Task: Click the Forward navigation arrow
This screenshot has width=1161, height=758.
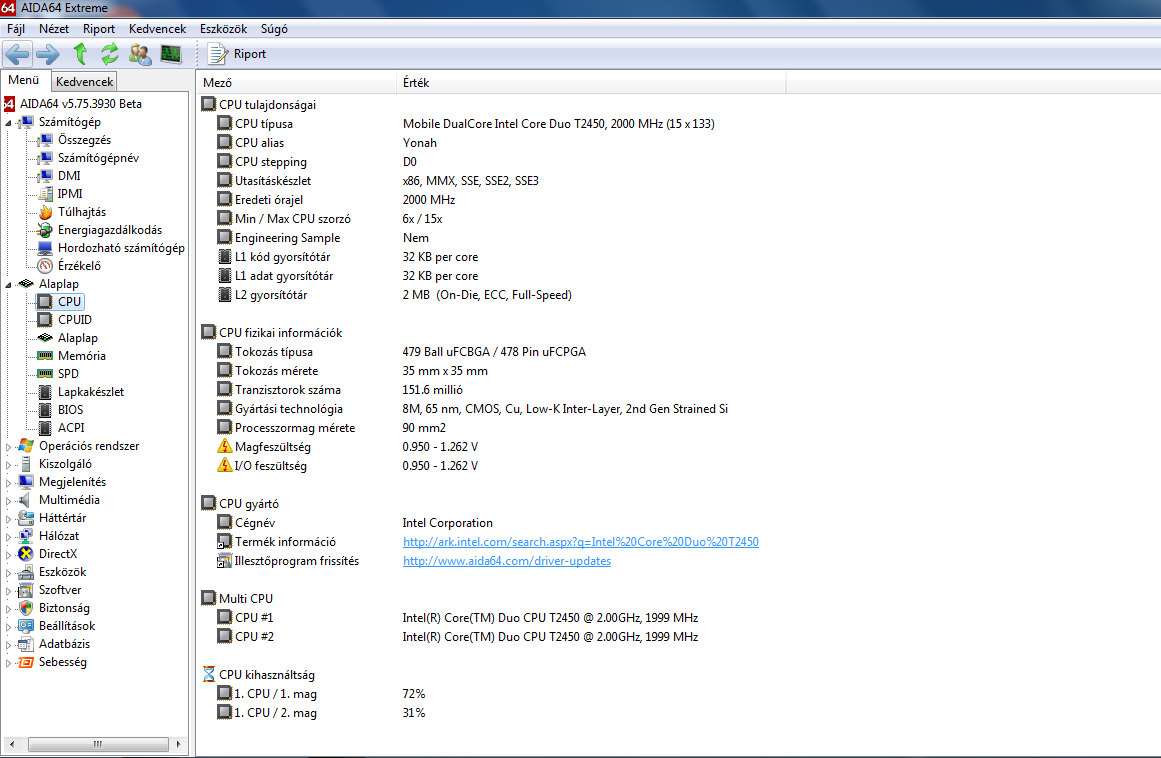Action: click(48, 54)
